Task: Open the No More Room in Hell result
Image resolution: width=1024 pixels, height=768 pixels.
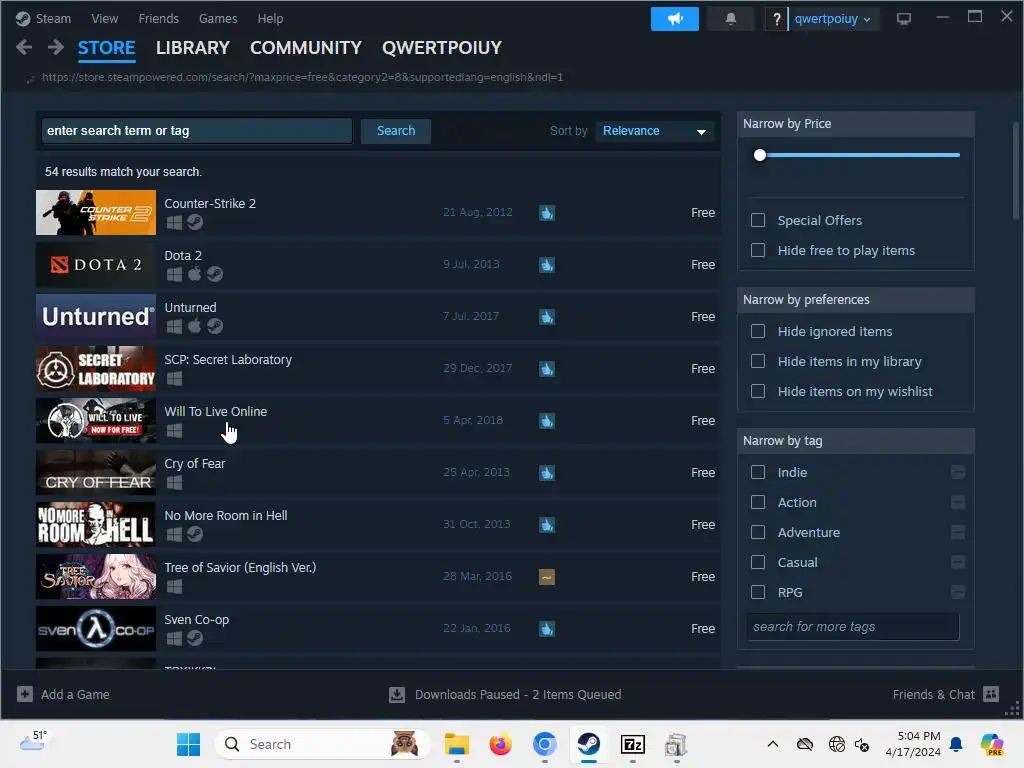Action: tap(378, 524)
